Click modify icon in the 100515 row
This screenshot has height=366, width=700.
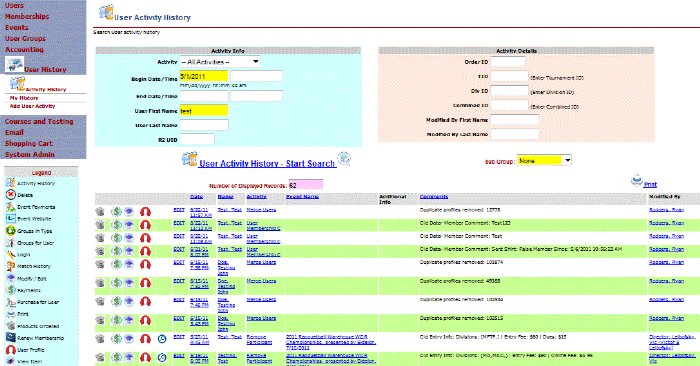[129, 320]
